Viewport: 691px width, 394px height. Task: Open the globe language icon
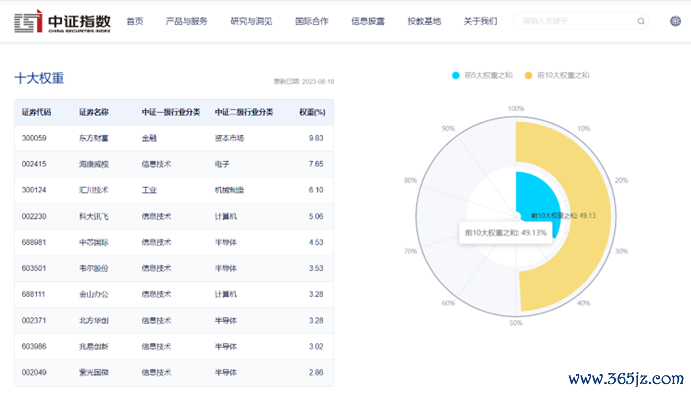pos(675,21)
